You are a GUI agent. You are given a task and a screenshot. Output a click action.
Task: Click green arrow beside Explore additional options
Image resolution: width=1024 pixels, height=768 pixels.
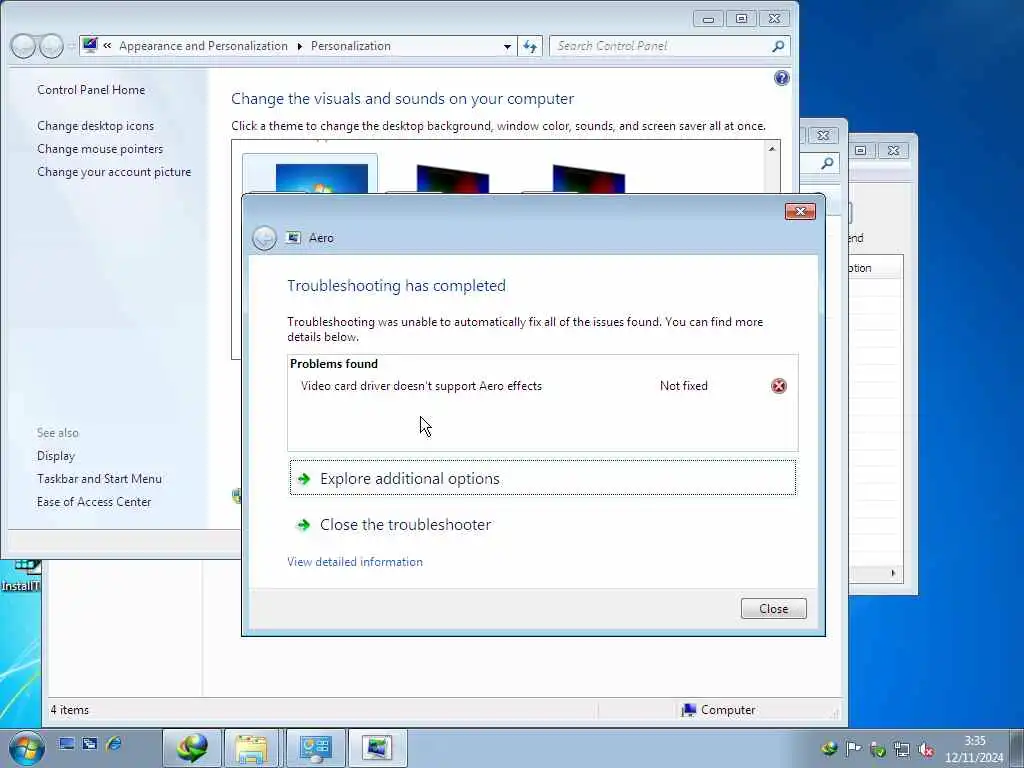[x=304, y=479]
